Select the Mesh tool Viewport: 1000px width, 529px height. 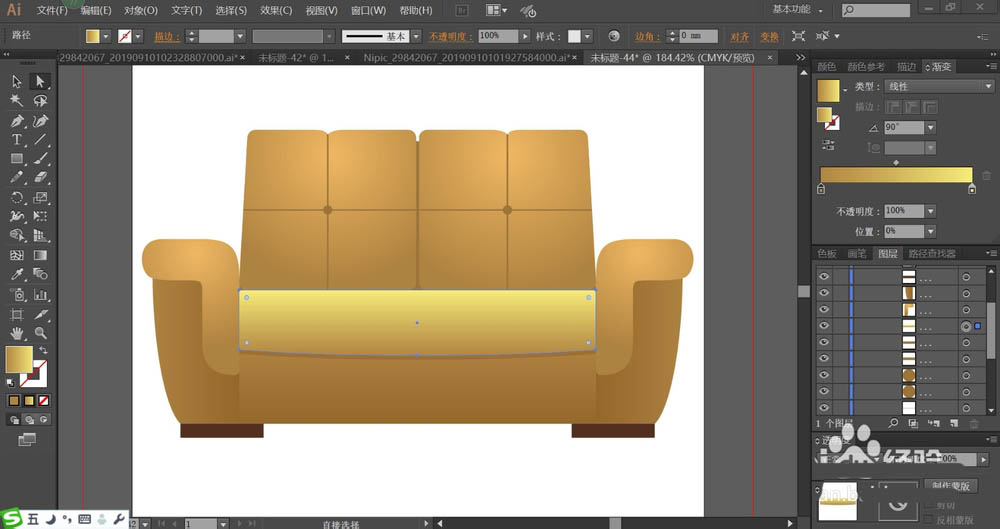coord(17,255)
